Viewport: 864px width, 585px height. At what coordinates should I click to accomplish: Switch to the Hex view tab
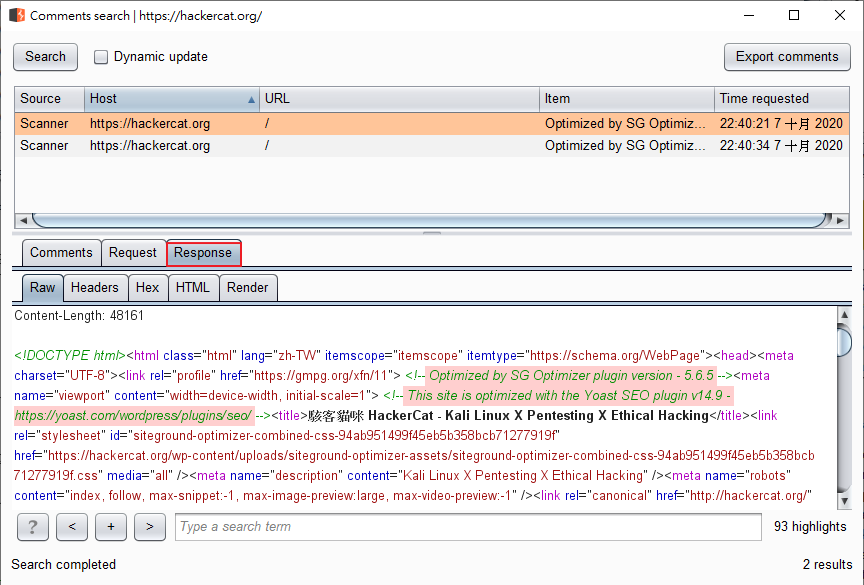[x=148, y=288]
